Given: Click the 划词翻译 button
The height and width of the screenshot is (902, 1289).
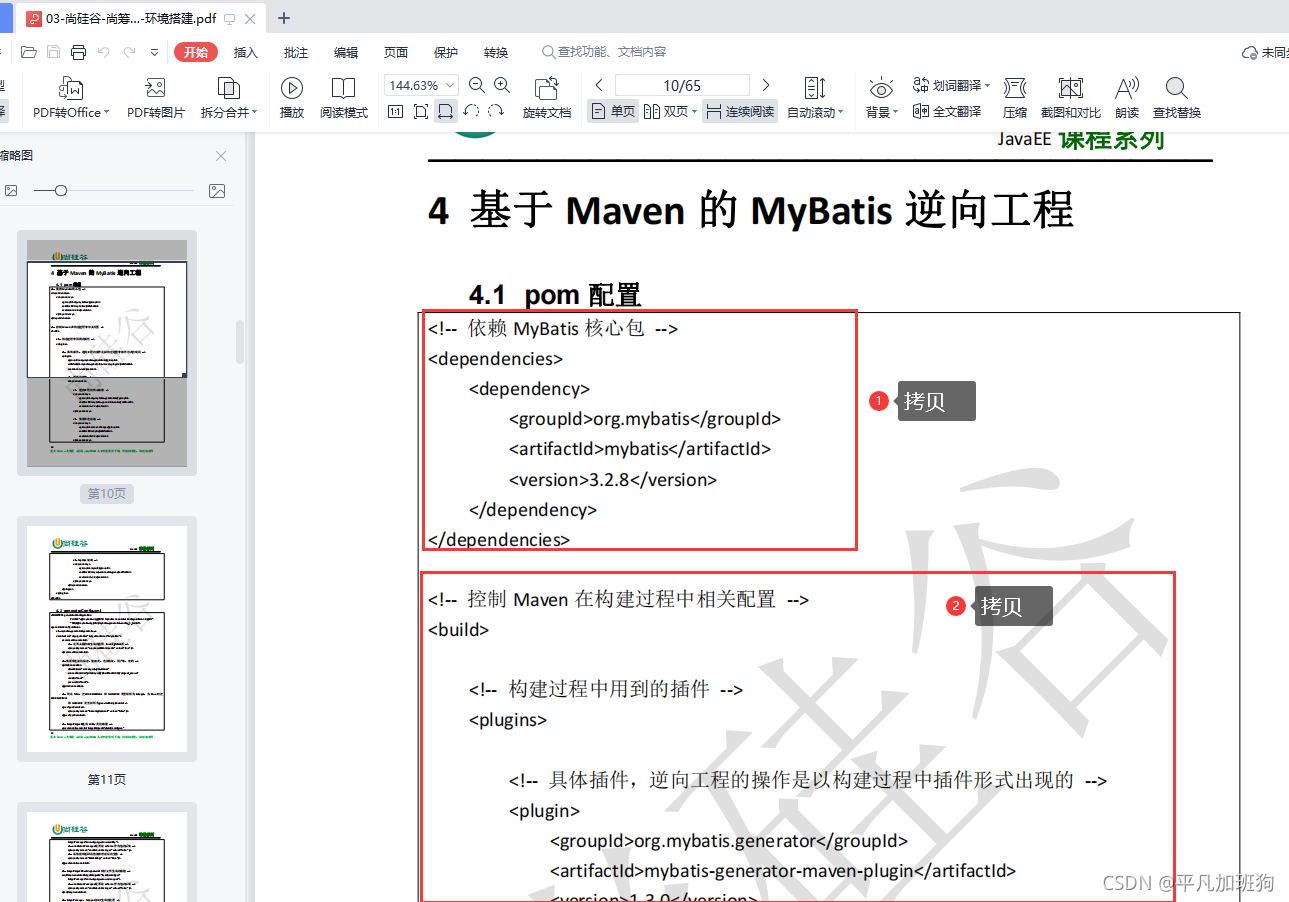Looking at the screenshot, I should point(946,86).
